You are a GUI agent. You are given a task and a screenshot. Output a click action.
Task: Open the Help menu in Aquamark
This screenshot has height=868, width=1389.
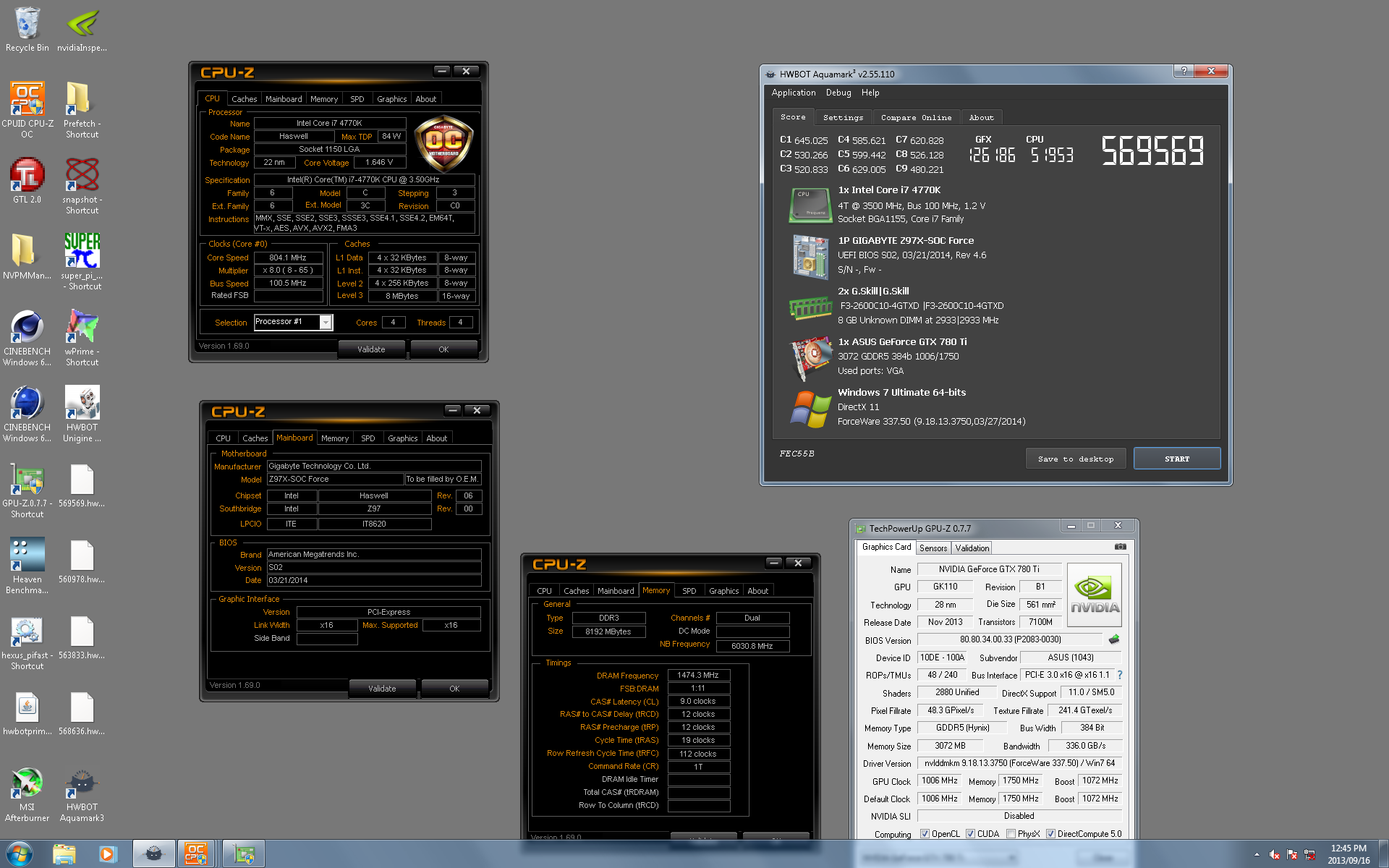pos(870,93)
